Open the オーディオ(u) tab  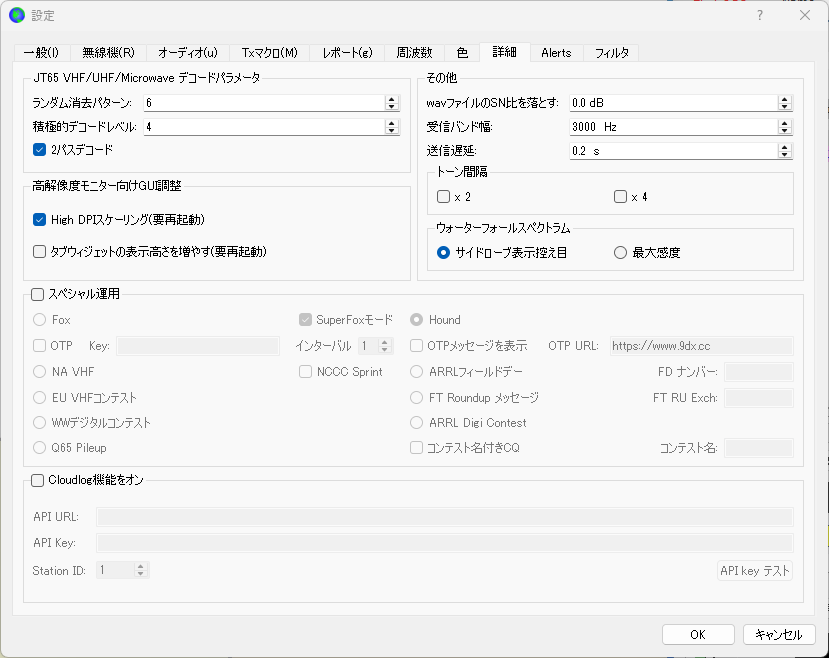188,52
